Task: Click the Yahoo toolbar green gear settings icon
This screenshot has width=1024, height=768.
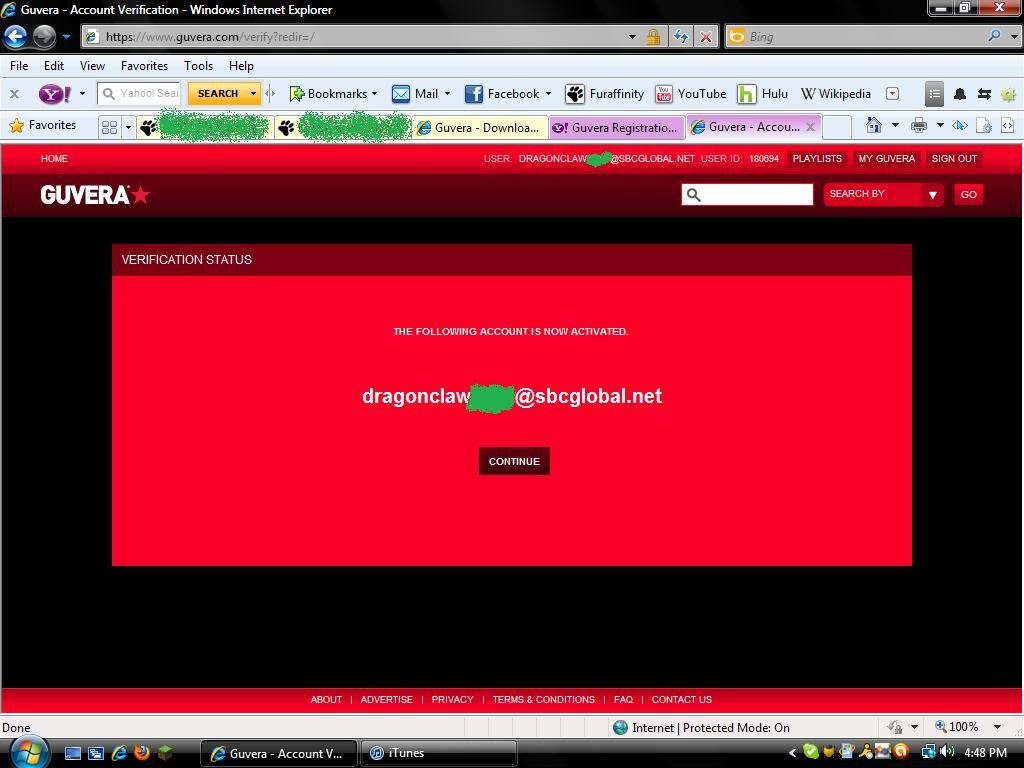Action: pos(1008,94)
